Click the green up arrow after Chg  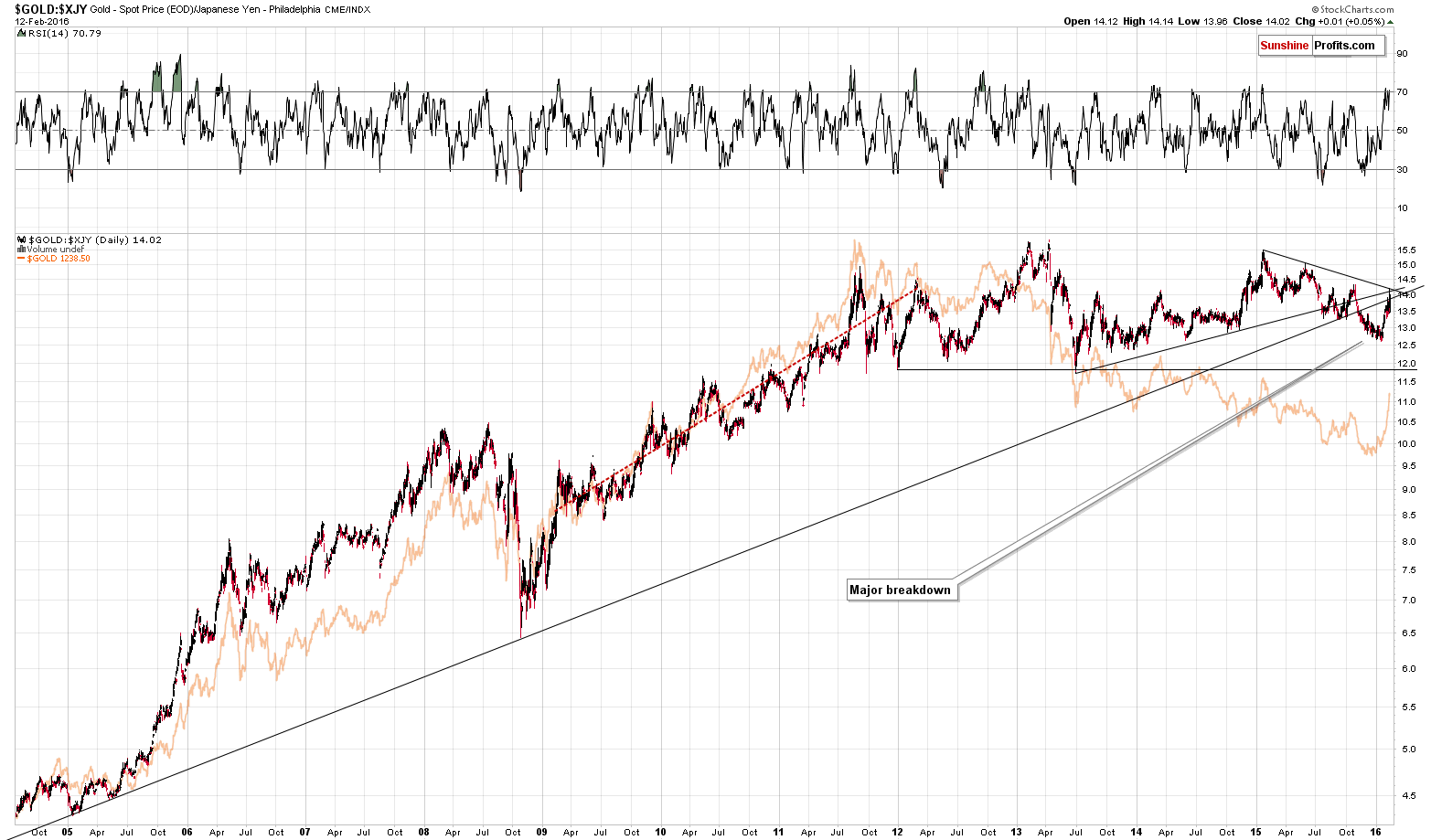point(1390,22)
